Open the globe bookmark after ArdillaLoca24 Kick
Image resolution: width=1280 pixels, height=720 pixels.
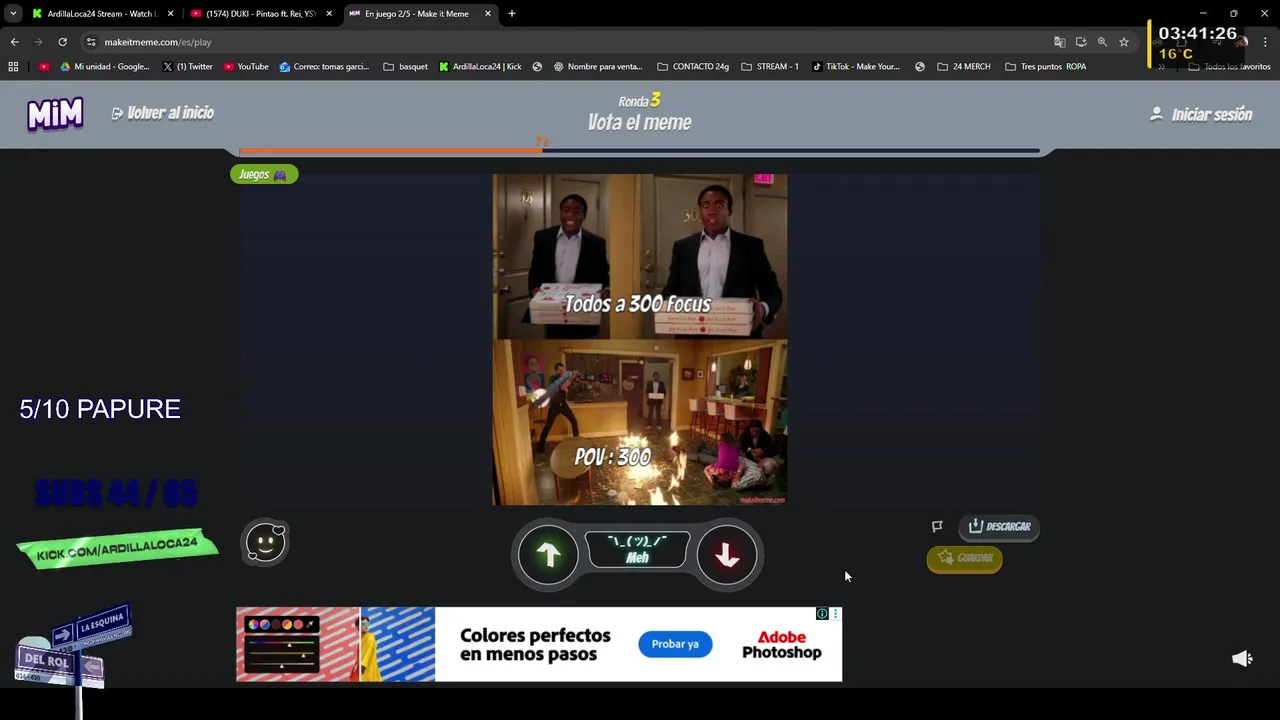537,67
